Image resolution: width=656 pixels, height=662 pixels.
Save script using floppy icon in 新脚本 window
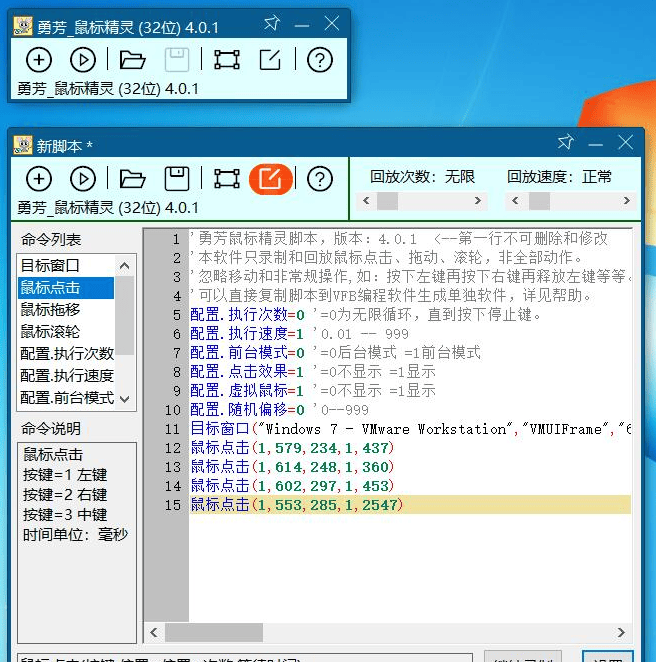click(x=177, y=179)
